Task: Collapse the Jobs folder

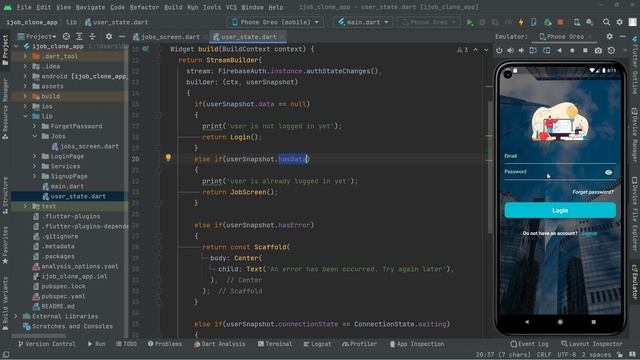Action: point(35,136)
